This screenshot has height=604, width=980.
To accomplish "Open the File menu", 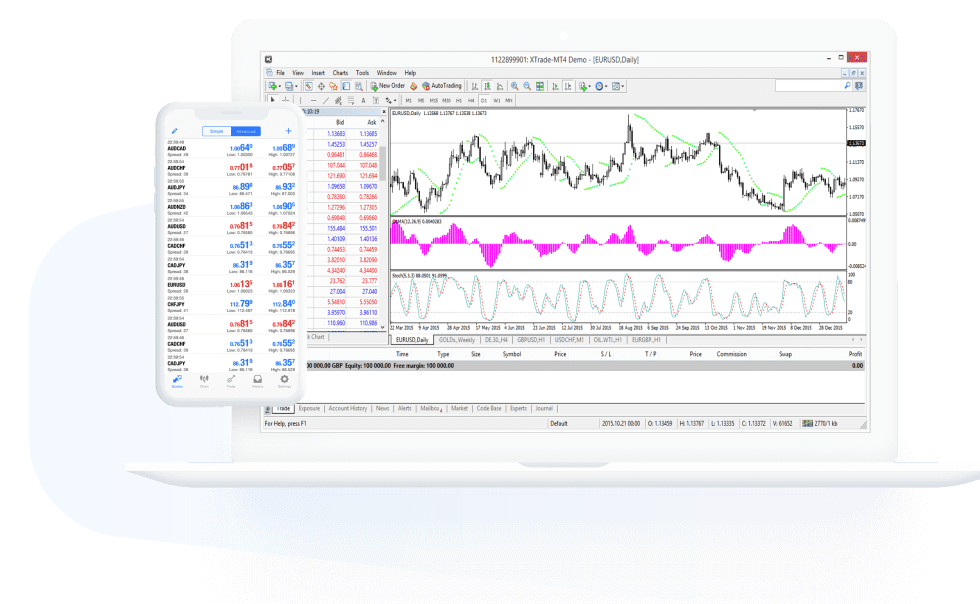I will (281, 73).
